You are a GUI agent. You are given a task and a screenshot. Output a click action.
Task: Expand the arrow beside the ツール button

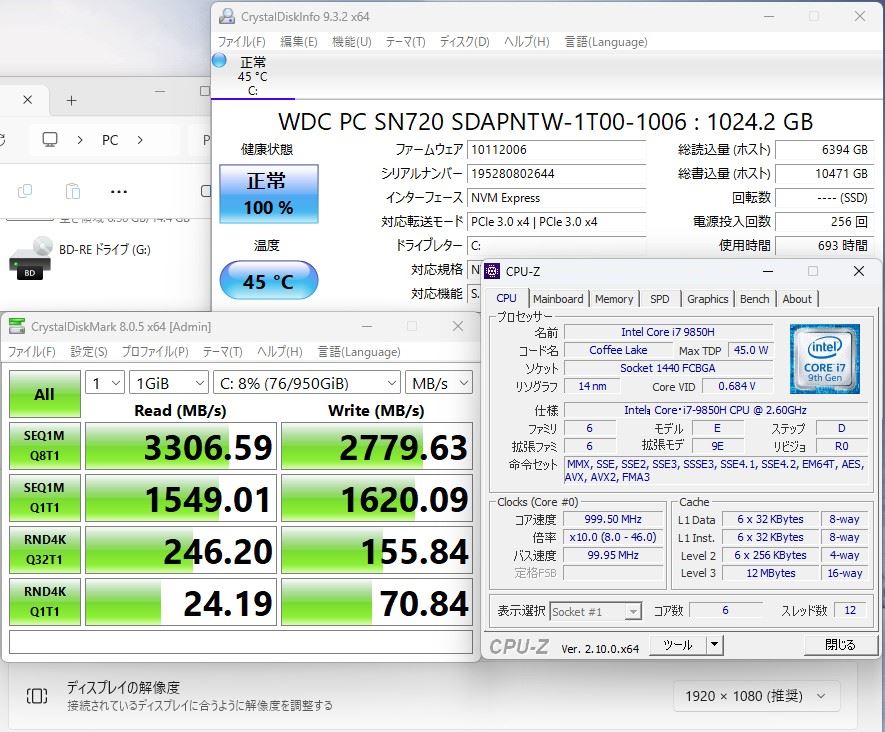click(x=715, y=644)
